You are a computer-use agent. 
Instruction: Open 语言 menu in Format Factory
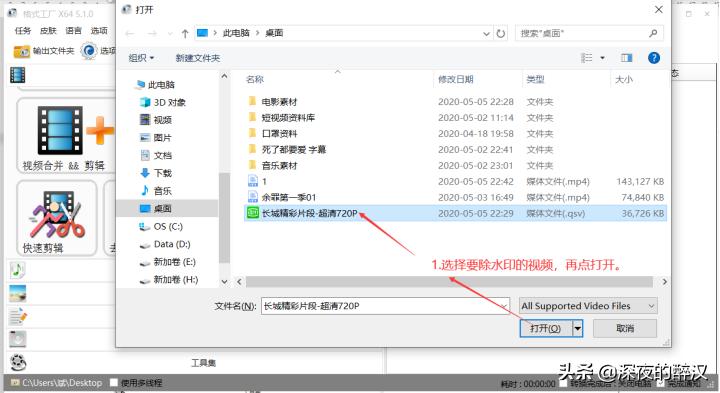pos(73,31)
